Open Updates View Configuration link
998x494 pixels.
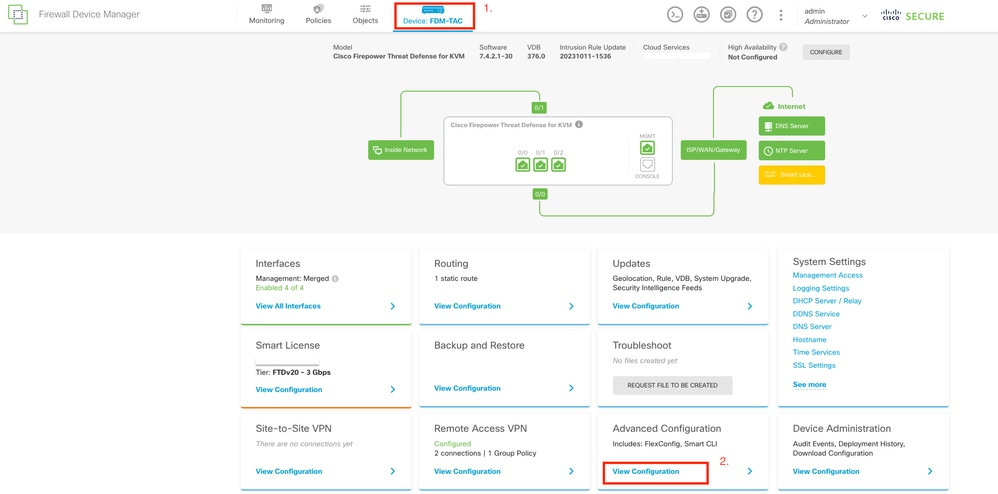click(645, 306)
